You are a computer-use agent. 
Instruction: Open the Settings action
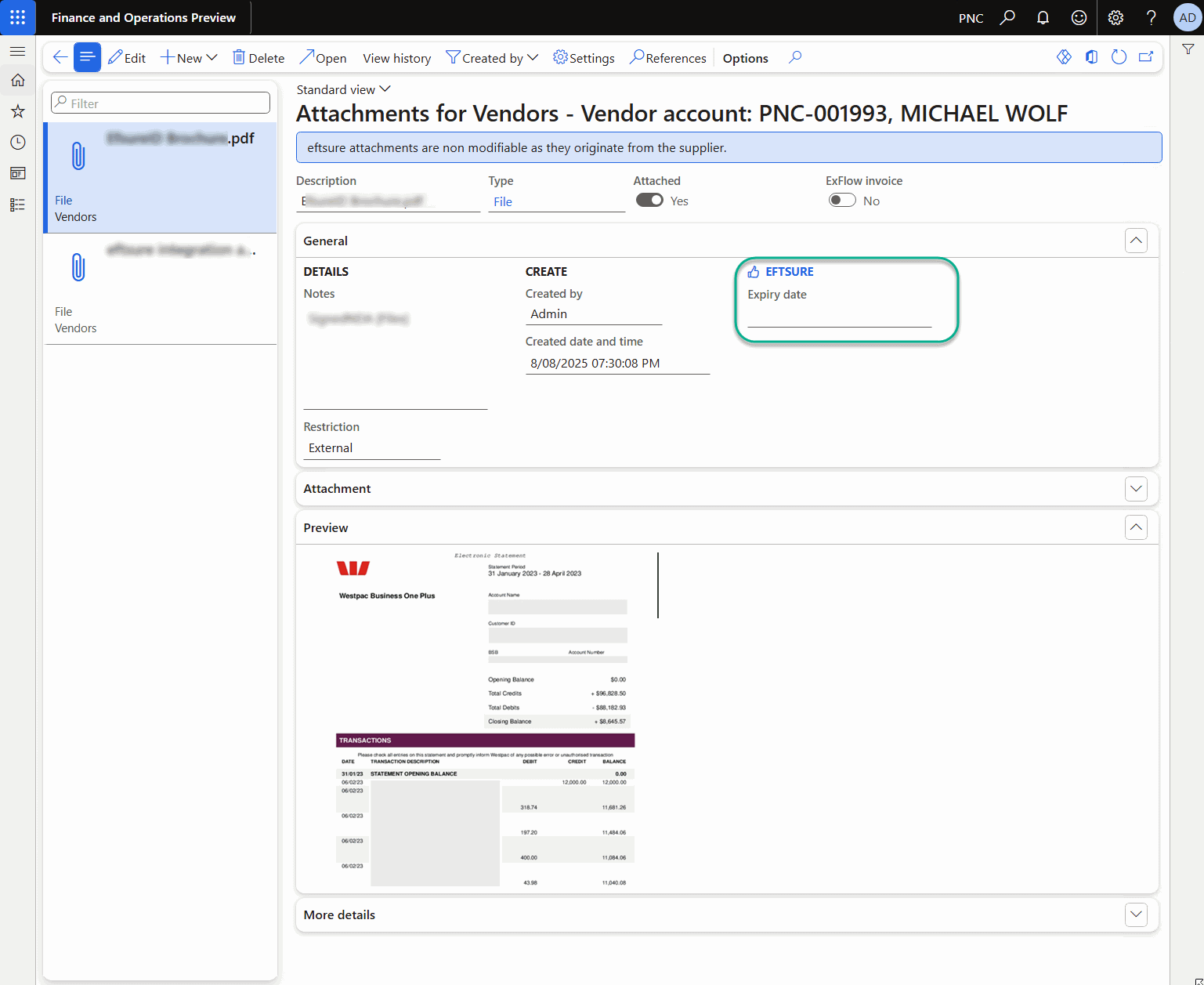(x=584, y=58)
